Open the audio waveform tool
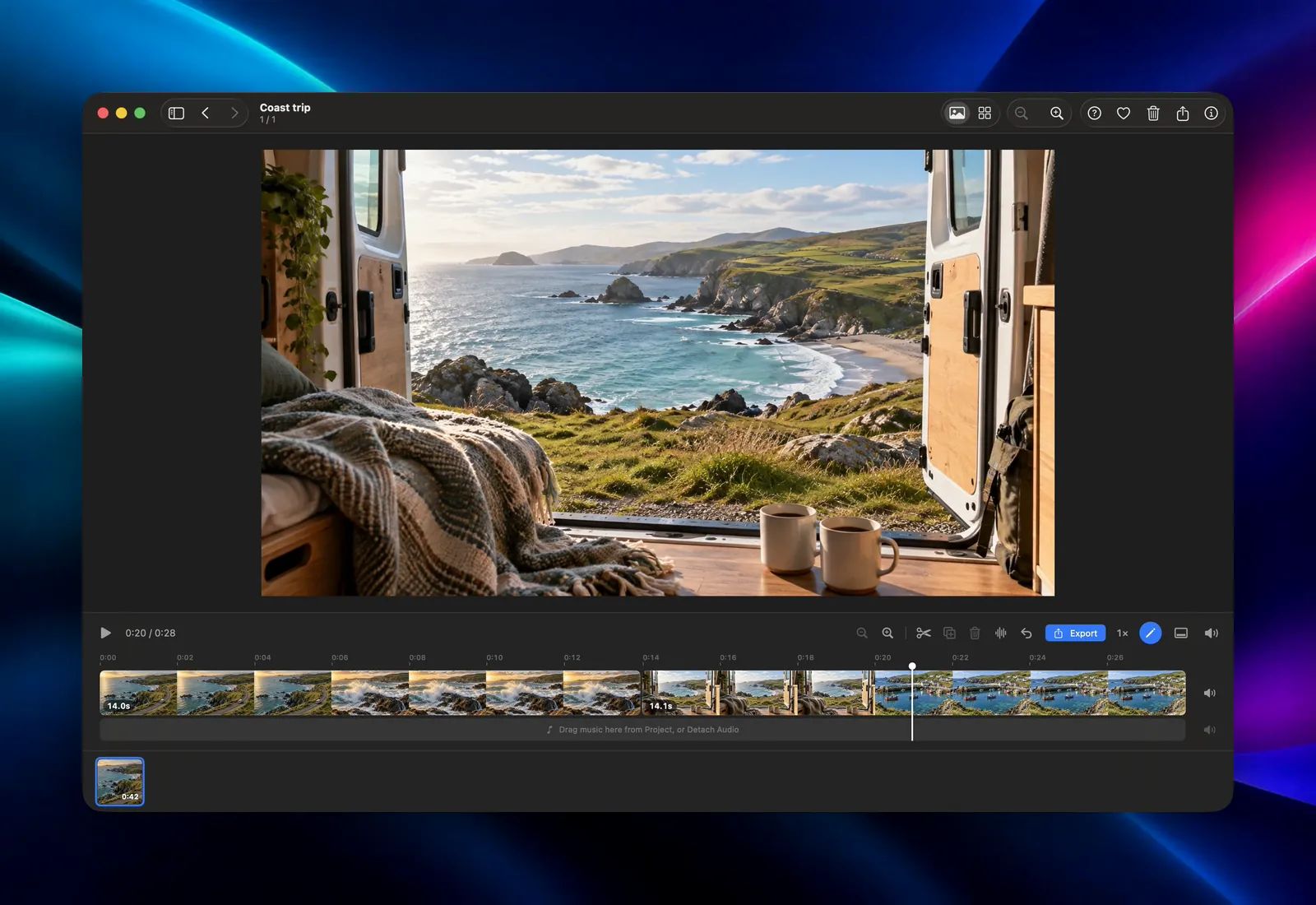1316x905 pixels. point(1001,633)
